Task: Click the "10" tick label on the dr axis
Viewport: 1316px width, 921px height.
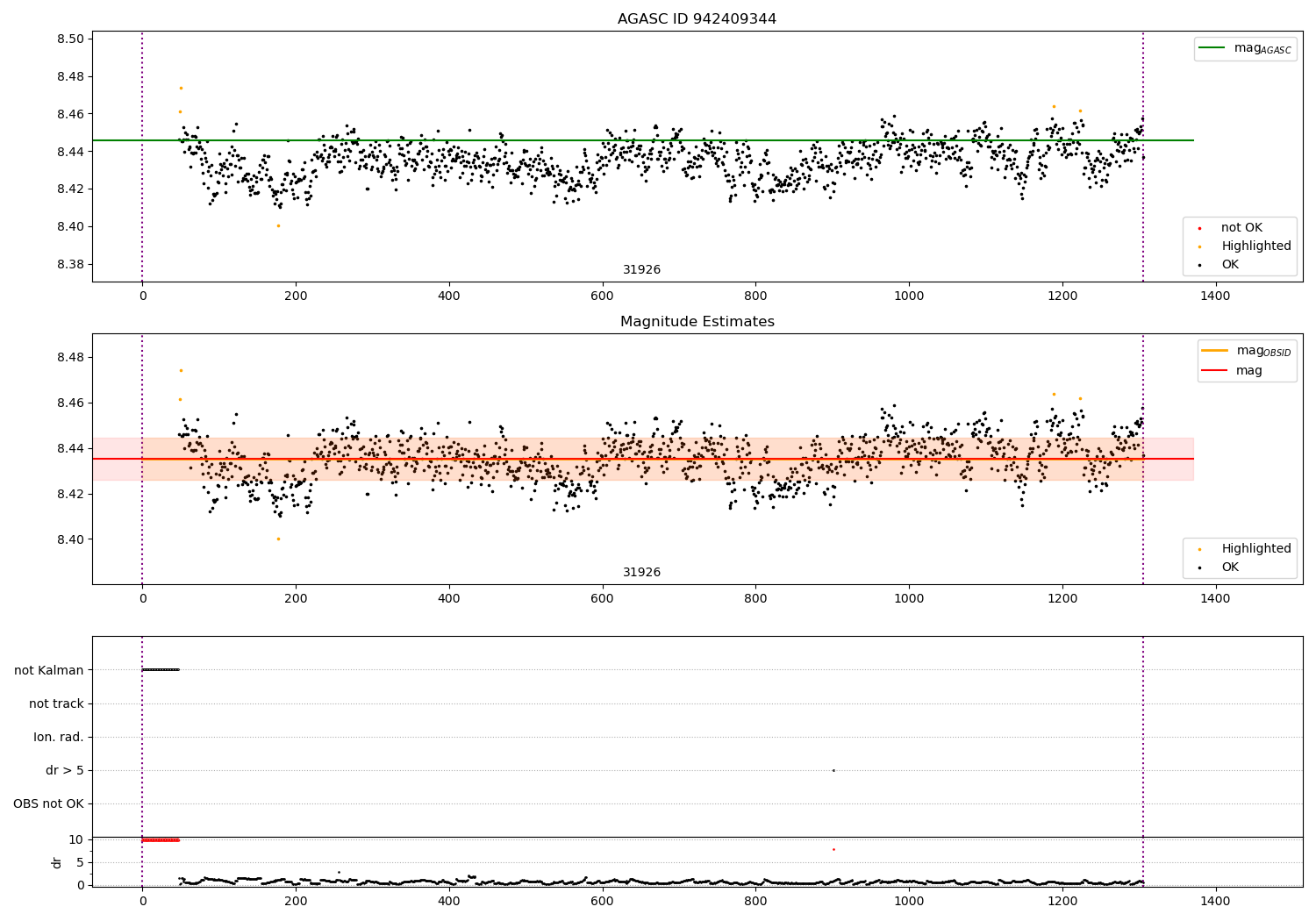Action: click(x=76, y=840)
